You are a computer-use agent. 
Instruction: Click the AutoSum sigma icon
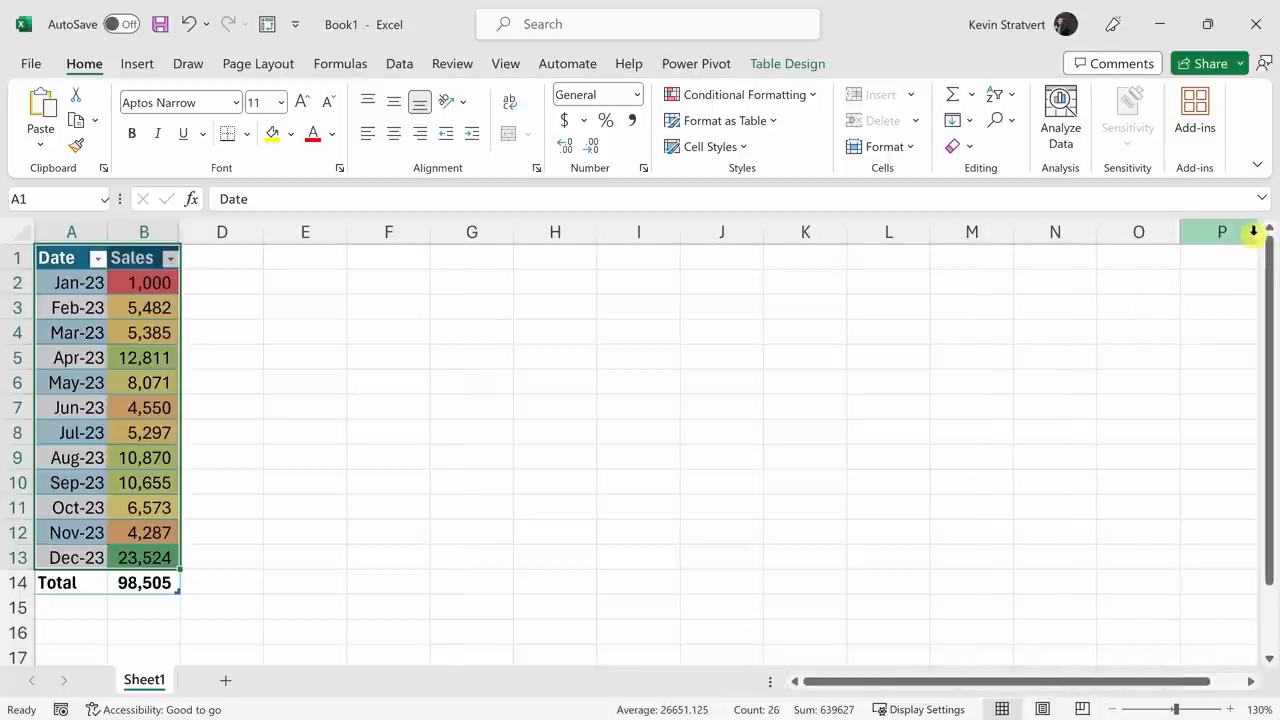(953, 94)
